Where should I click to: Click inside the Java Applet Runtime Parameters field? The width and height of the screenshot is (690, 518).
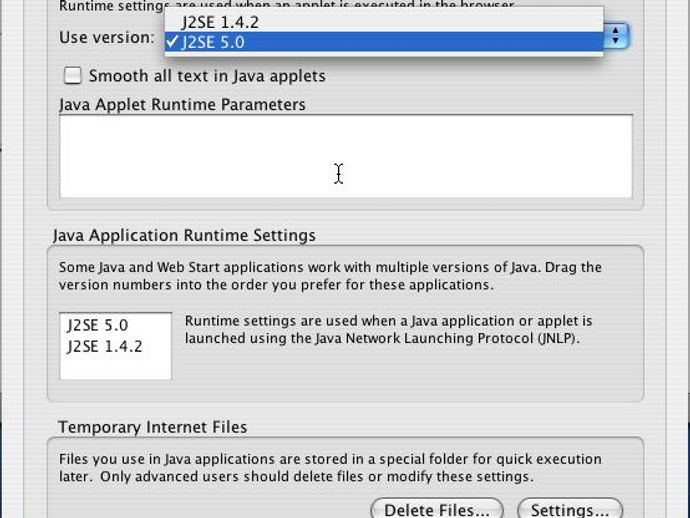[x=345, y=156]
